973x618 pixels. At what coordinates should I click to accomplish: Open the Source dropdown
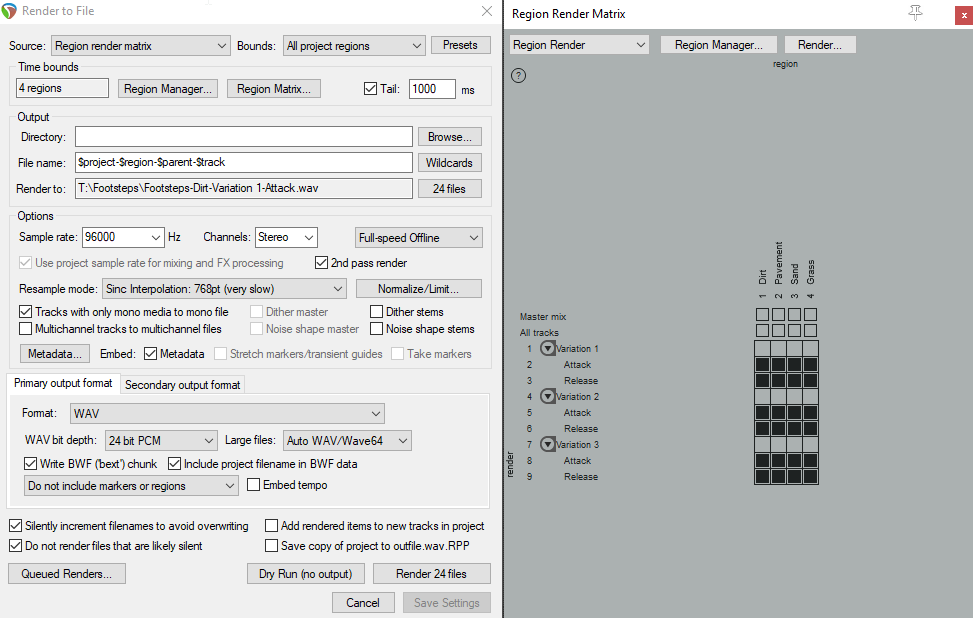pyautogui.click(x=141, y=45)
